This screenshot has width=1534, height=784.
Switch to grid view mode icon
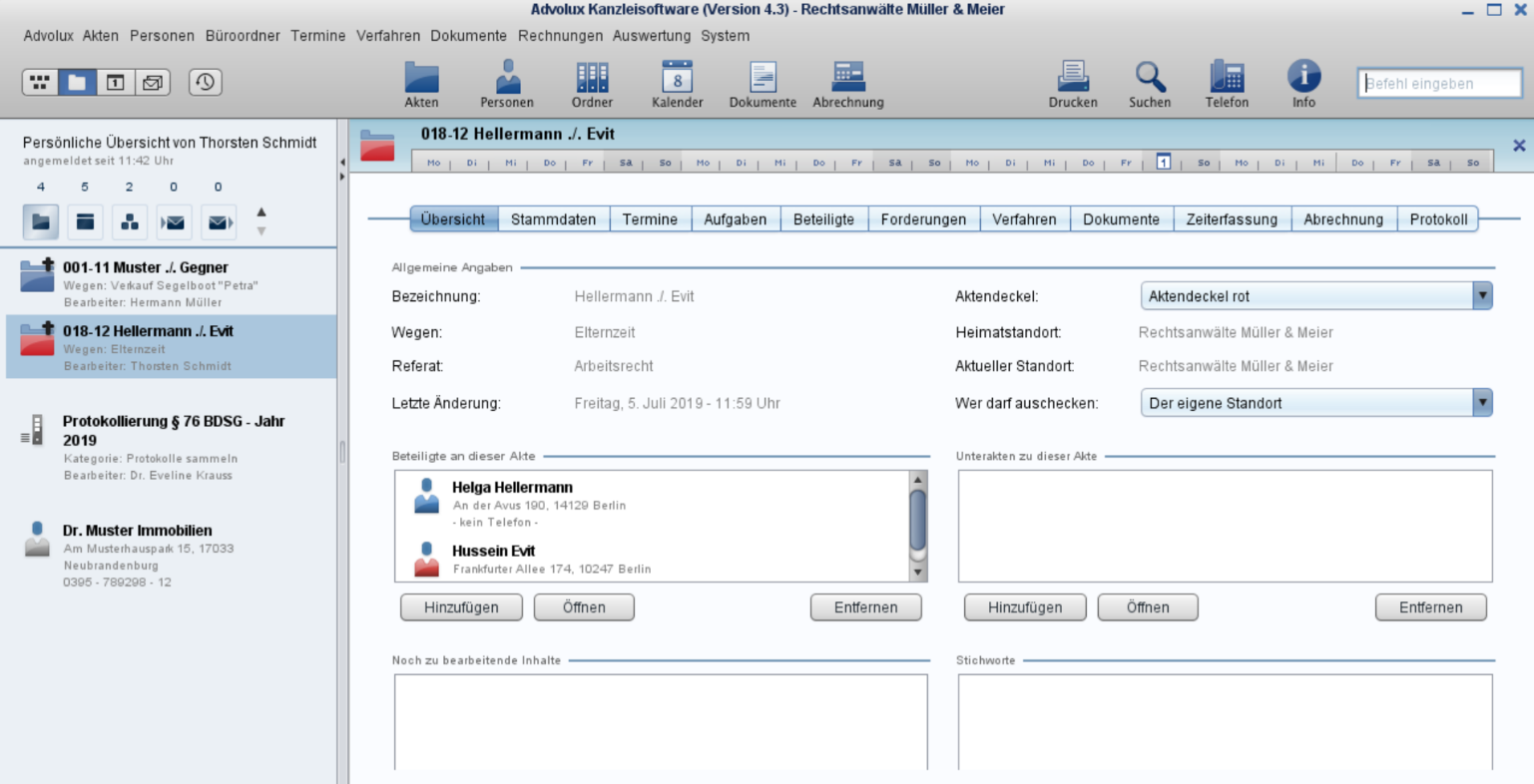[40, 82]
